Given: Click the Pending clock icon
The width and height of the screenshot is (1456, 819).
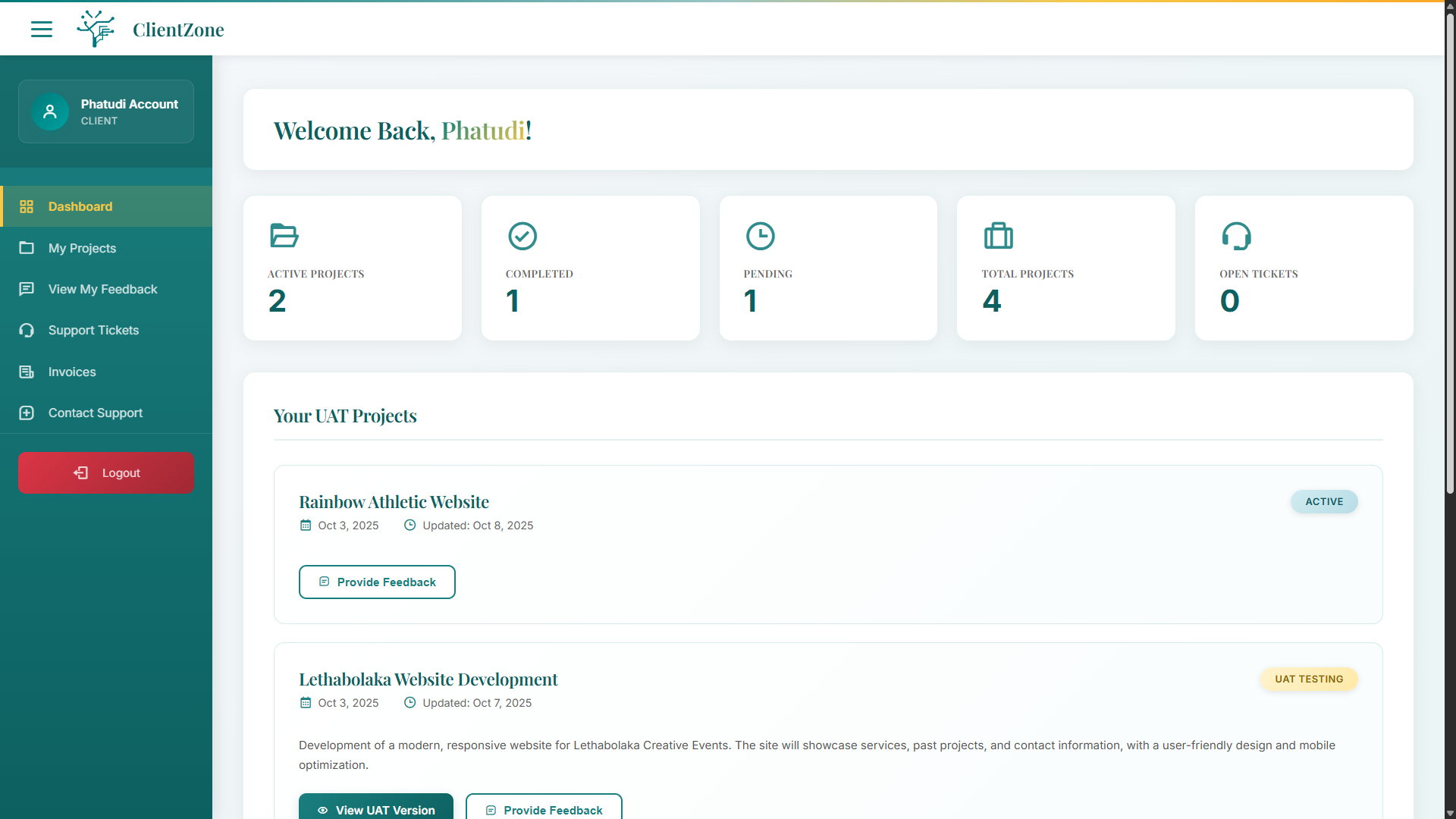Looking at the screenshot, I should (761, 236).
